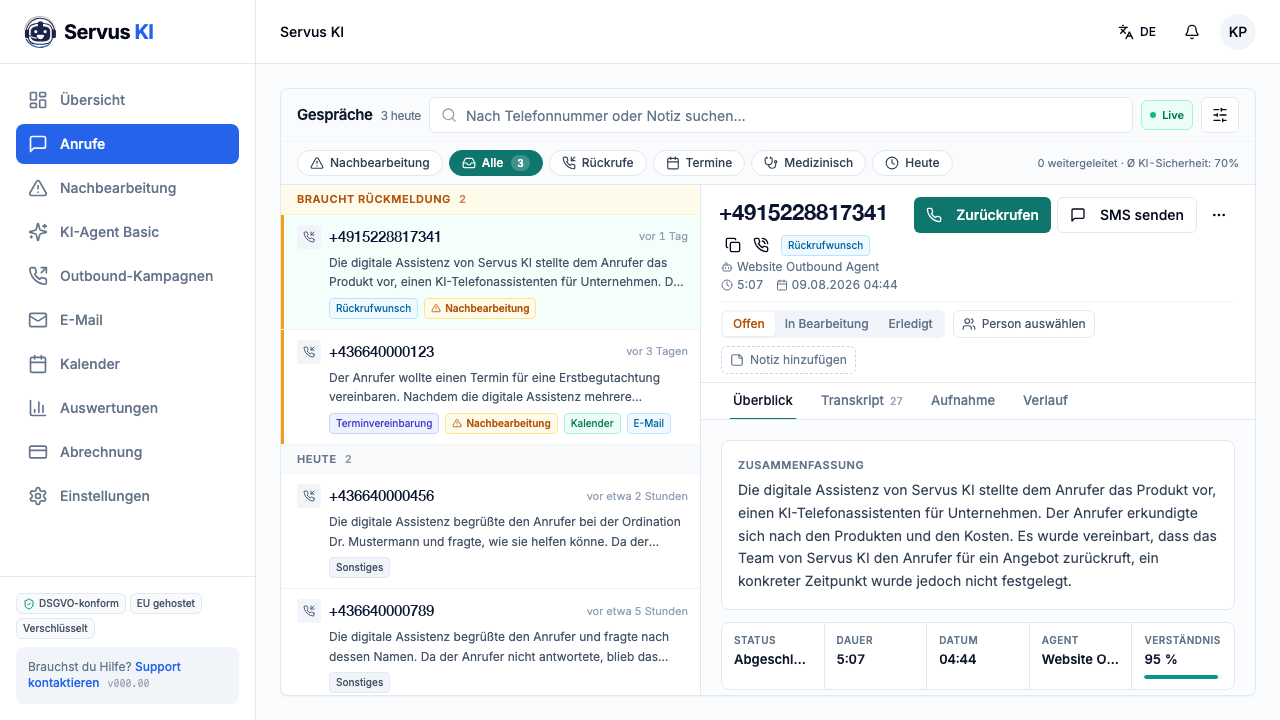Click the Übersicht grid icon in the sidebar

(x=38, y=100)
